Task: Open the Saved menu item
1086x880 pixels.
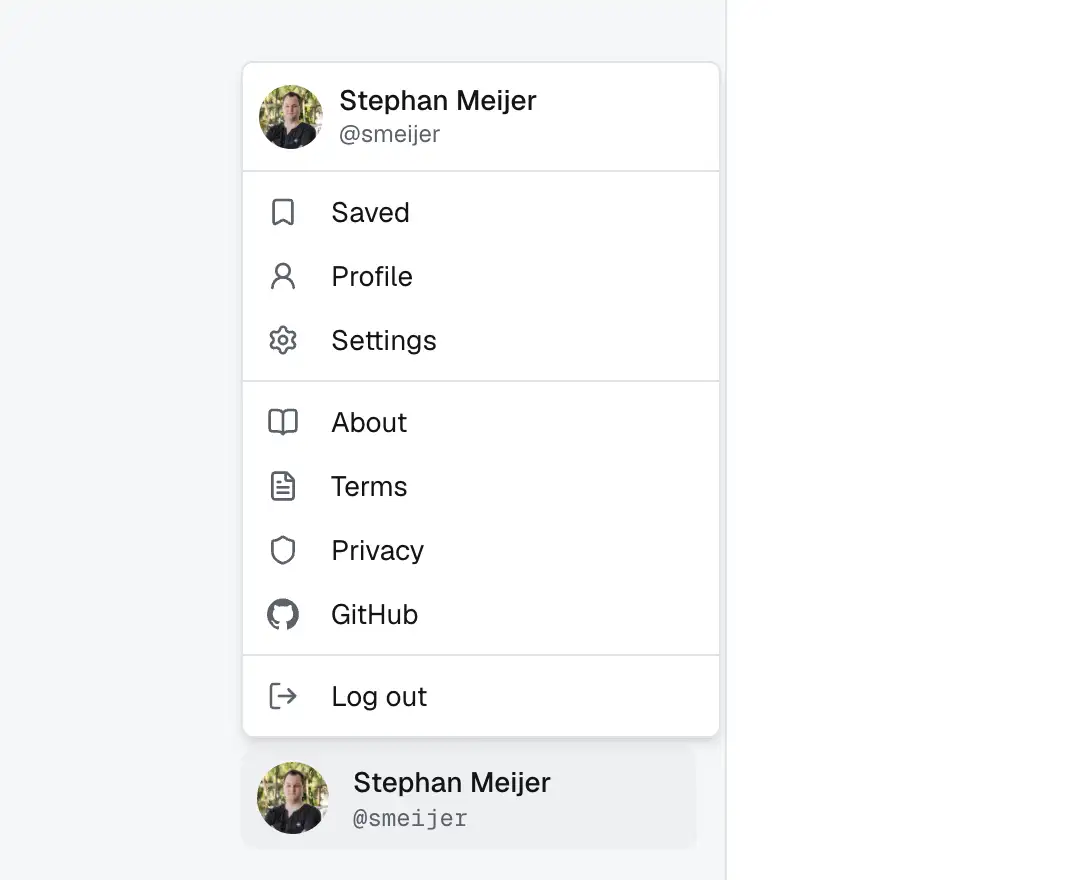Action: click(481, 213)
